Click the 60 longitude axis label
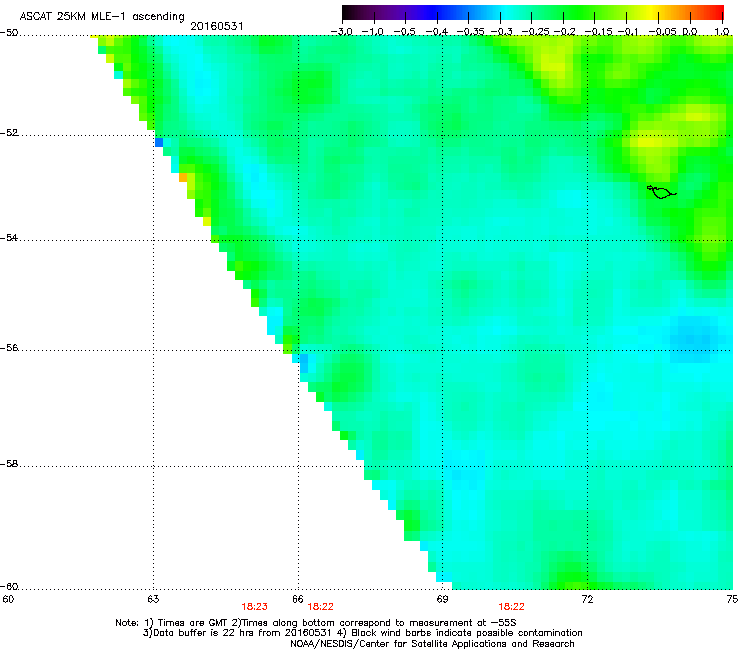This screenshot has width=740, height=650. click(x=8, y=599)
